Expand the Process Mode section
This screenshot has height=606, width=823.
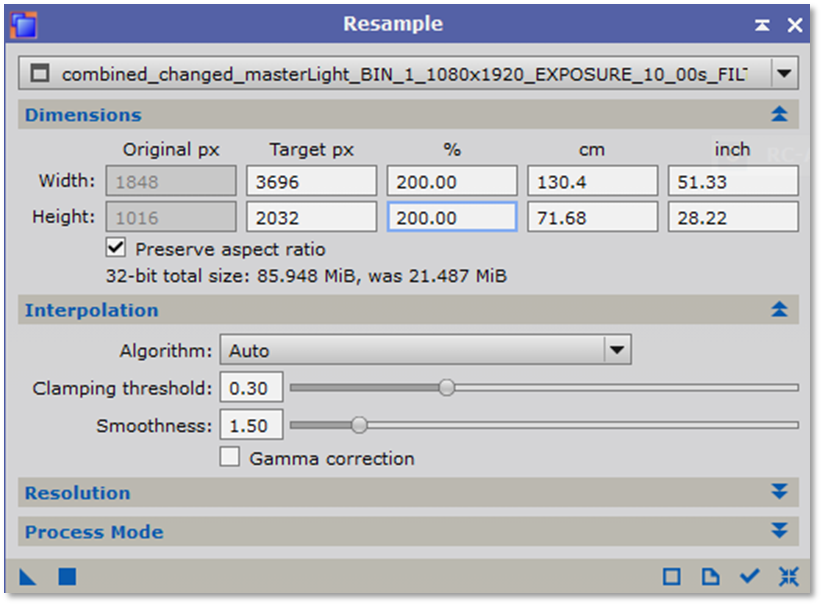click(x=780, y=531)
